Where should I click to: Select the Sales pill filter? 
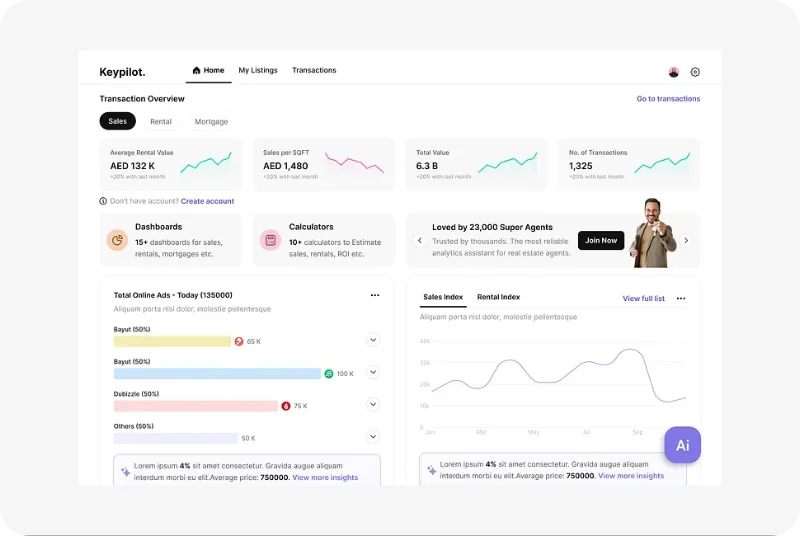point(117,121)
